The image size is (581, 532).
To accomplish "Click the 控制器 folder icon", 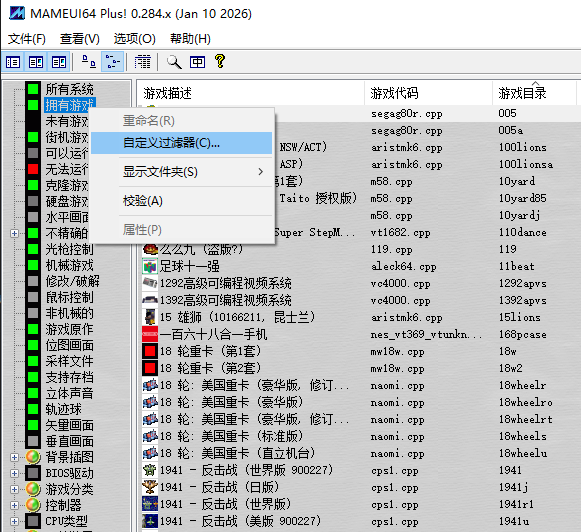I will tap(33, 505).
